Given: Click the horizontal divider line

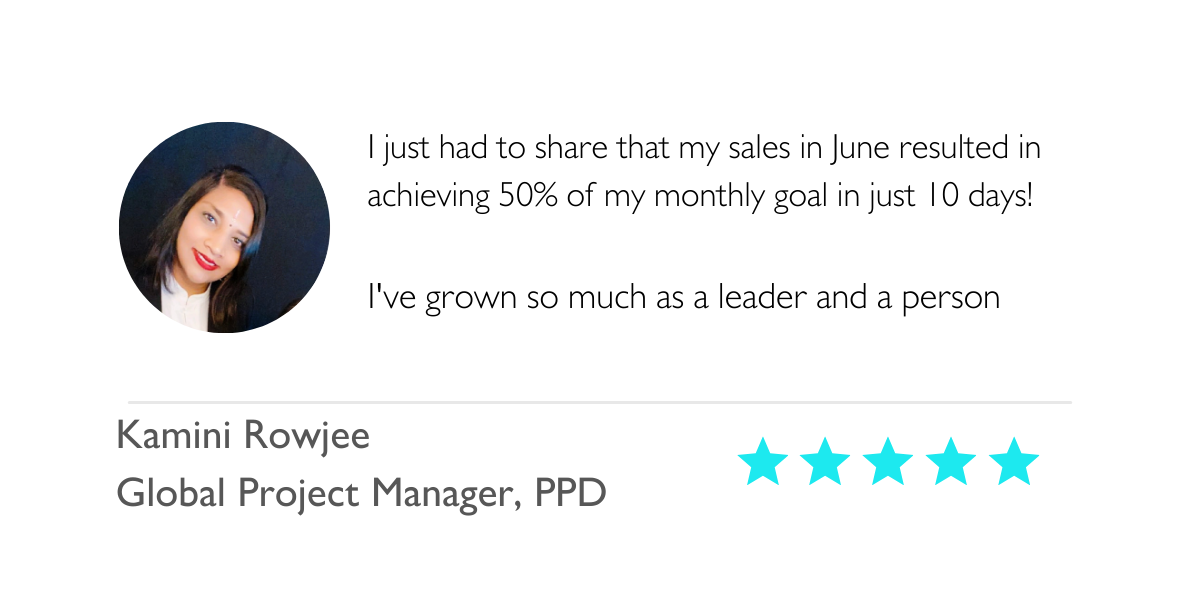Looking at the screenshot, I should [x=600, y=402].
